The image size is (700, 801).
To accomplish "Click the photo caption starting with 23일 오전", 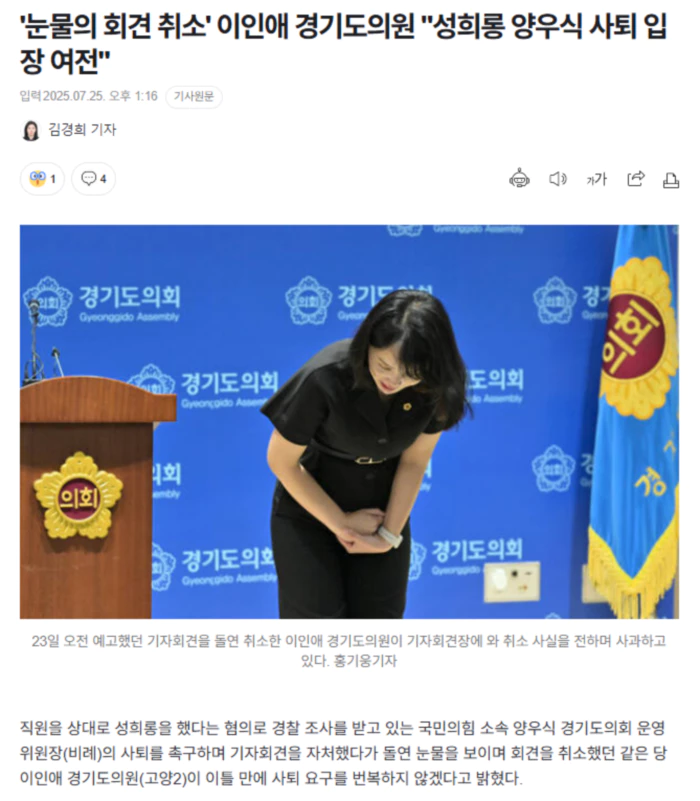I will [x=348, y=650].
